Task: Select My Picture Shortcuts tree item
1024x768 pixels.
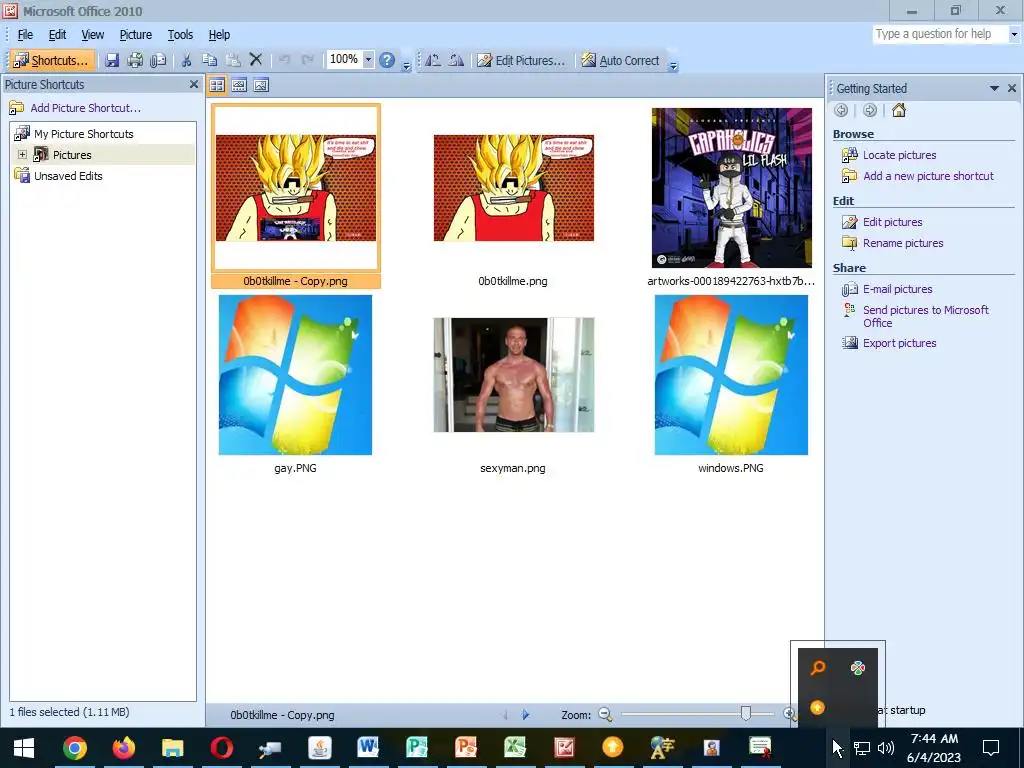Action: 84,134
